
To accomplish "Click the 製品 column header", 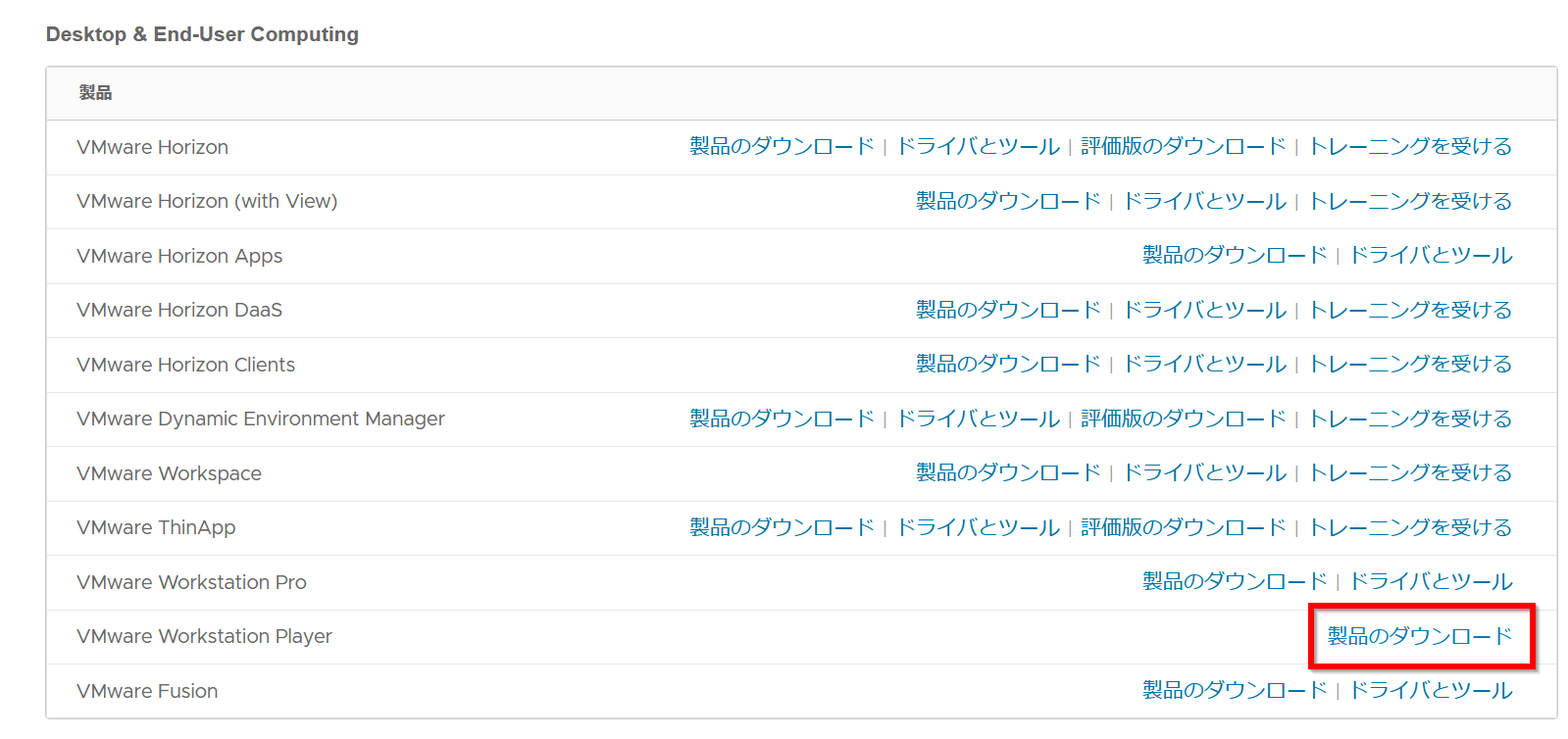I will pyautogui.click(x=95, y=93).
